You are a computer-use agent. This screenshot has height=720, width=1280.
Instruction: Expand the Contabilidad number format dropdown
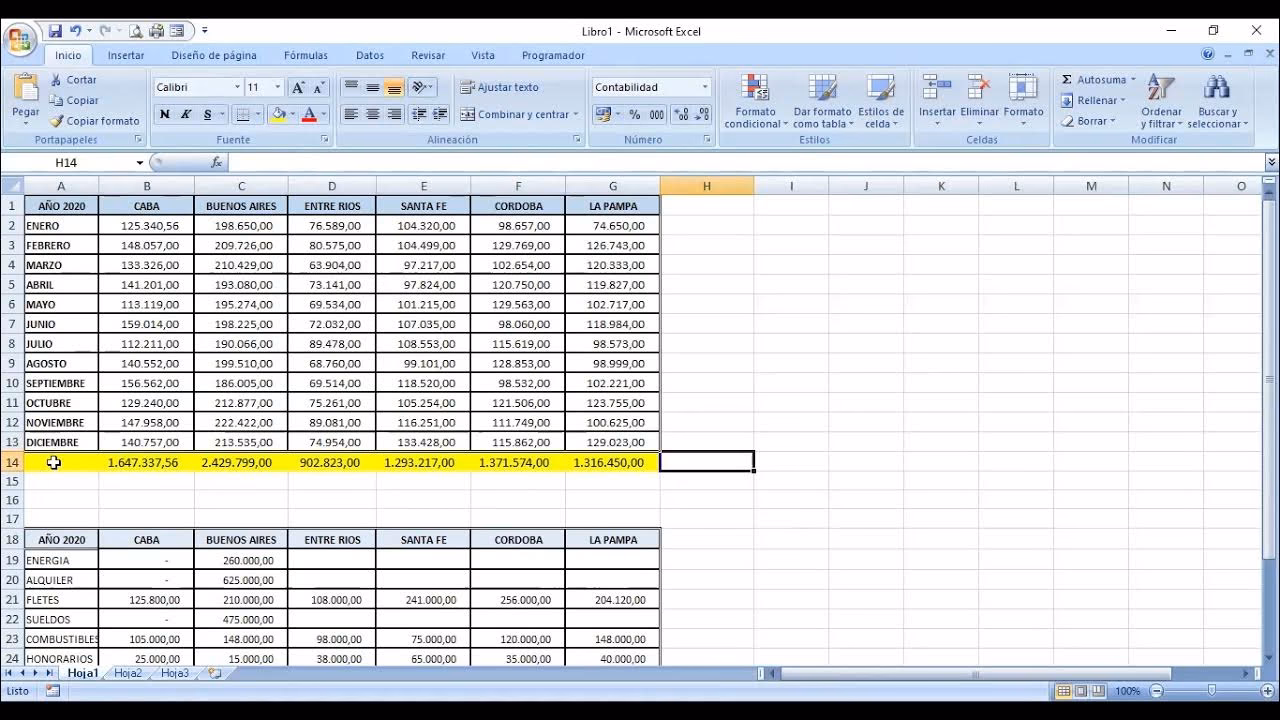click(704, 88)
